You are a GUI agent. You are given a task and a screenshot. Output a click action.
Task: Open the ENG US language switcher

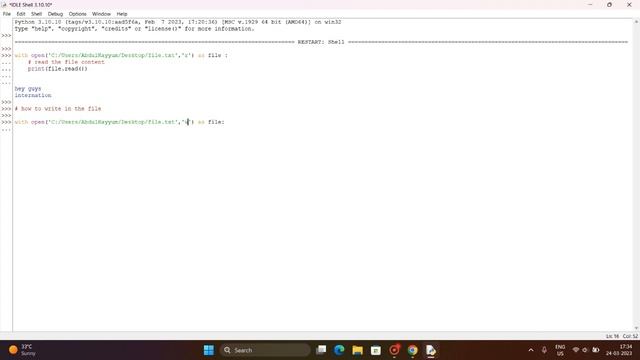click(x=560, y=350)
